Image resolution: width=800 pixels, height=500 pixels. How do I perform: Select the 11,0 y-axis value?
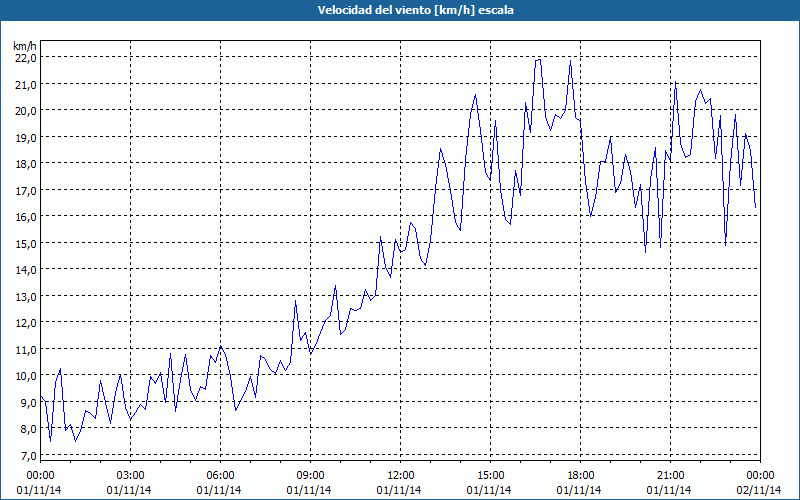point(26,349)
